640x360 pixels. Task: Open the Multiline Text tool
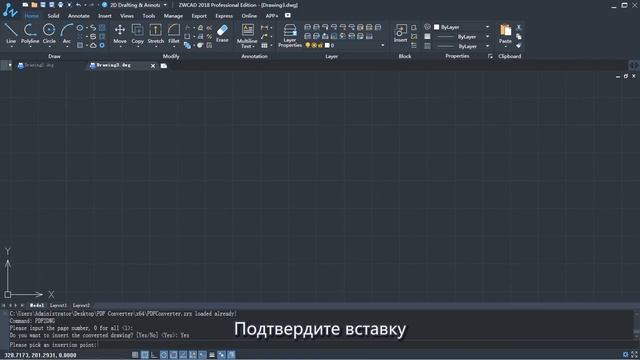[247, 35]
